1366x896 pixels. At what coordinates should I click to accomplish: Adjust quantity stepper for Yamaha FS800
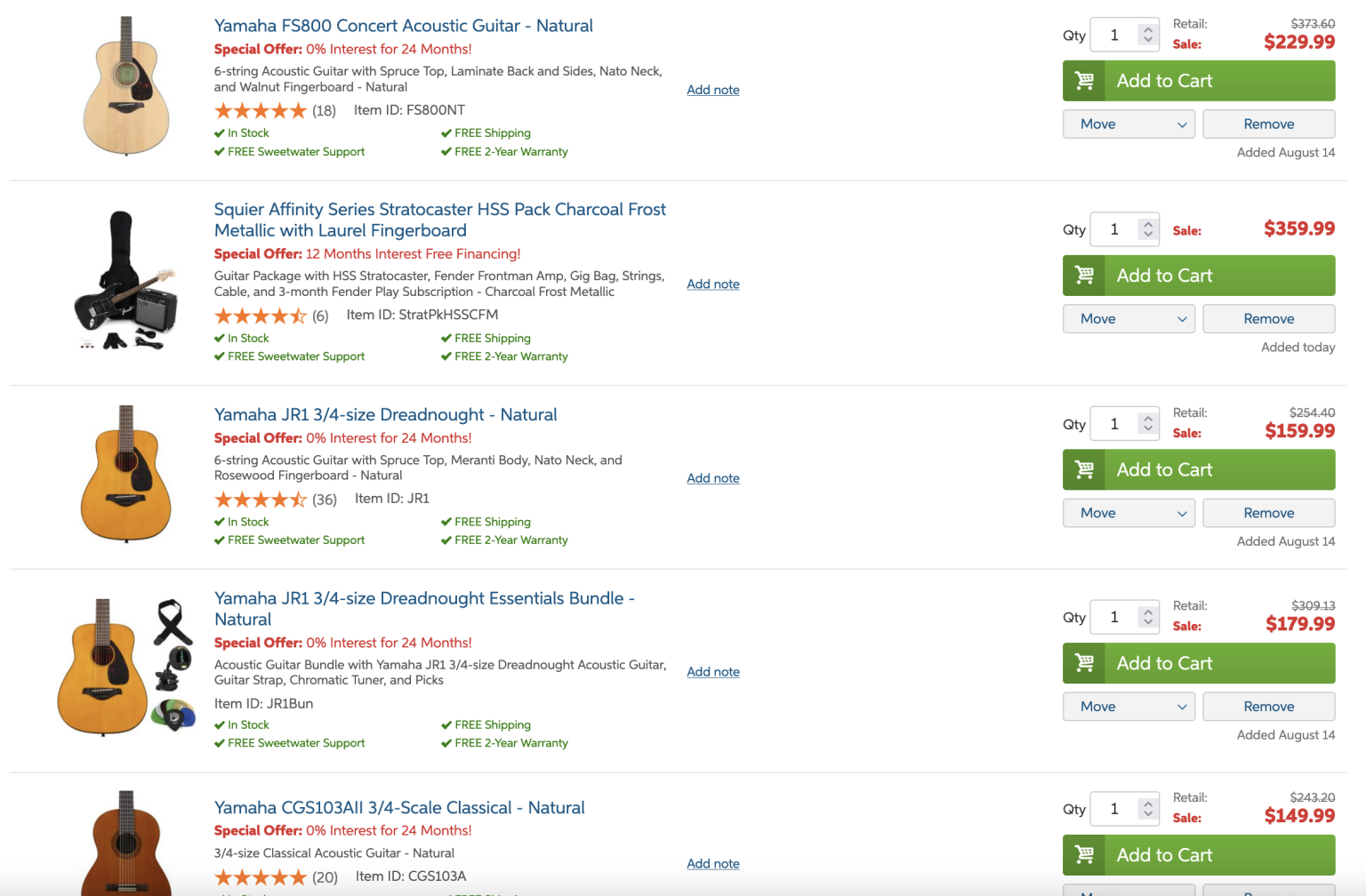[x=1148, y=35]
